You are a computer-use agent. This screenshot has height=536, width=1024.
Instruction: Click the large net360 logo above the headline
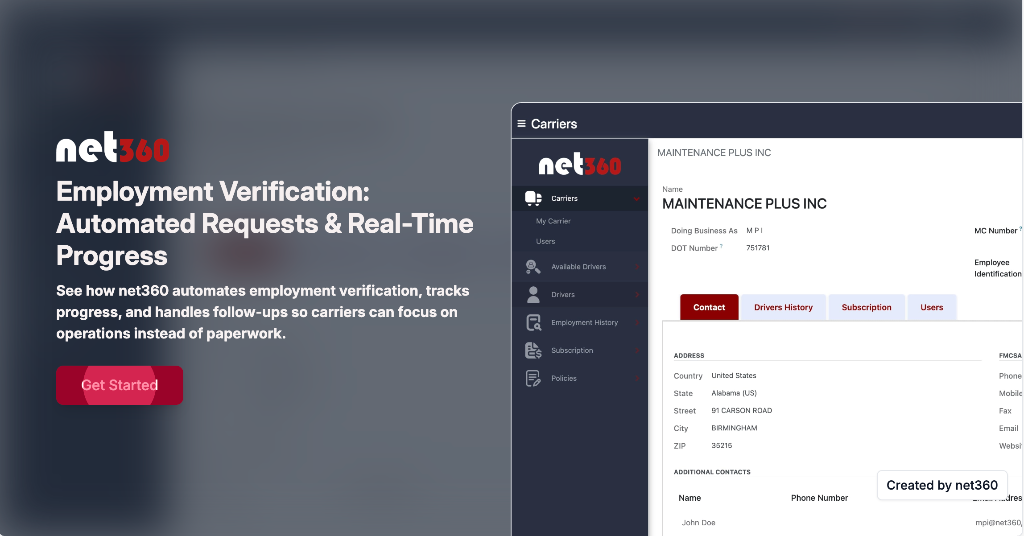point(112,147)
